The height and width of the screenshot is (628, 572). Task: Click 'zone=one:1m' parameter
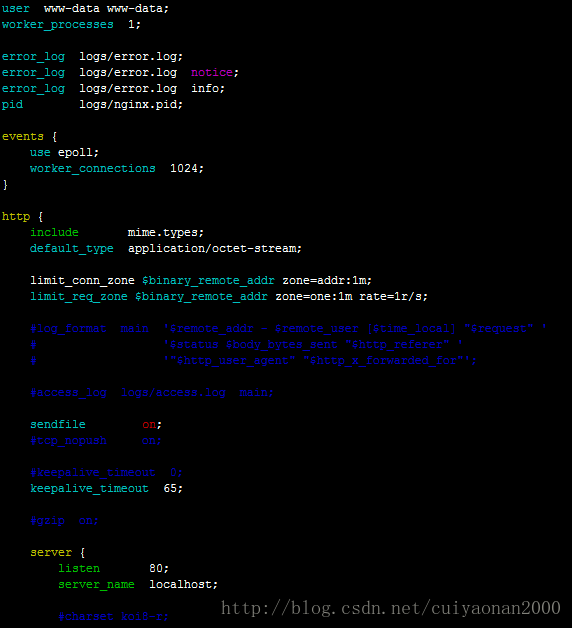[x=314, y=297]
